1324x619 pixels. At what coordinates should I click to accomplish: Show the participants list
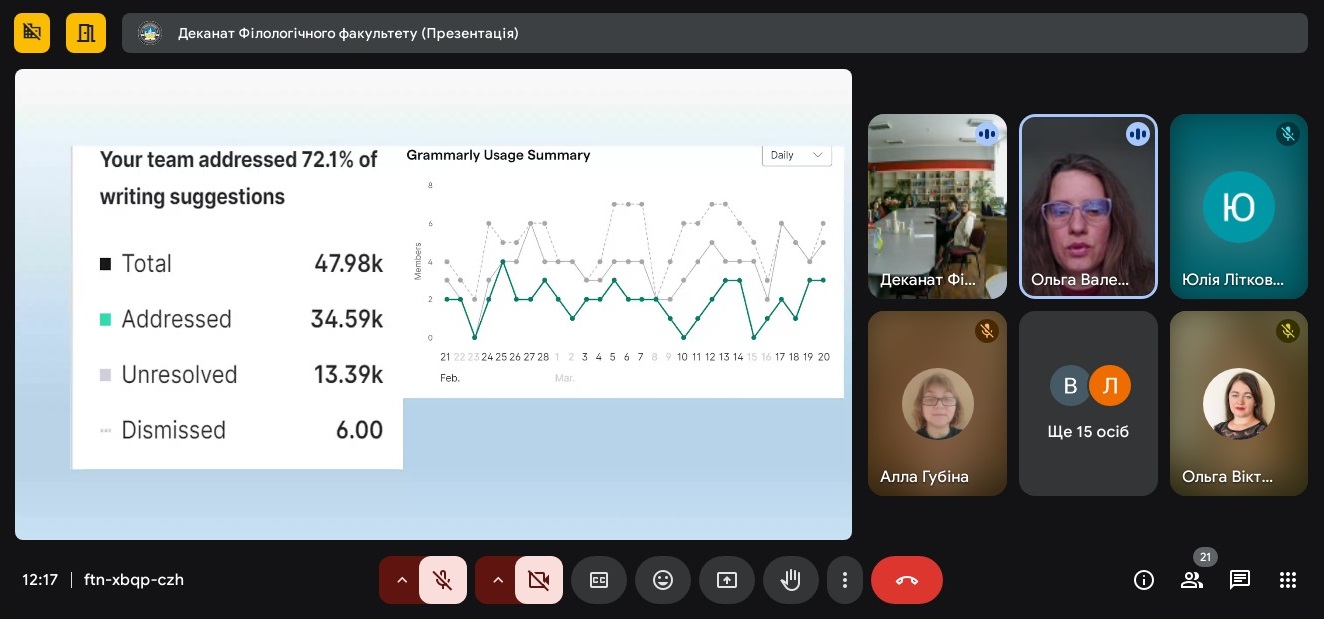(x=1192, y=580)
